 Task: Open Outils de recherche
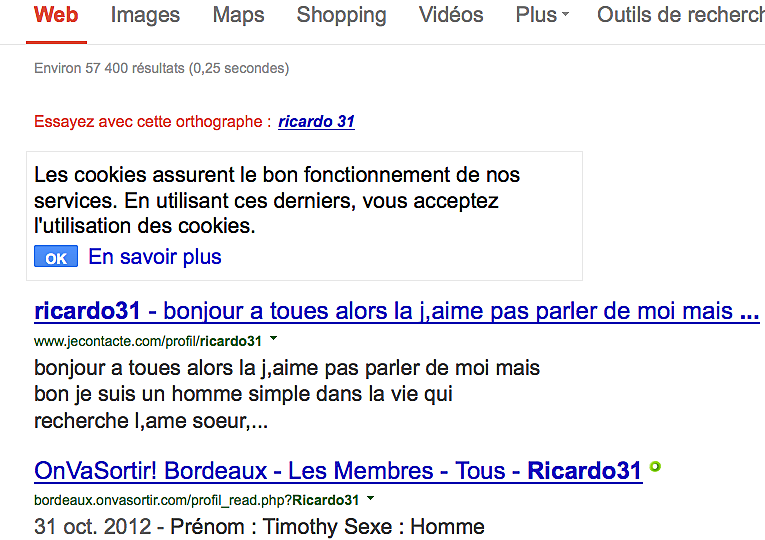click(680, 15)
